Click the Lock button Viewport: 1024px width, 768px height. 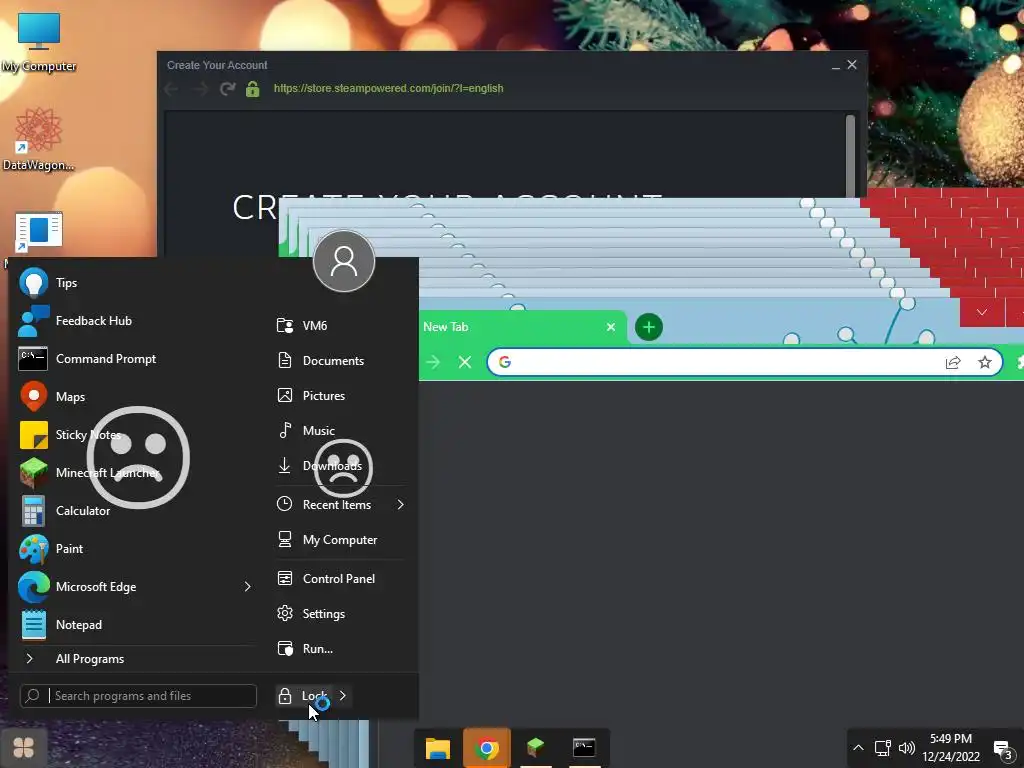[302, 696]
